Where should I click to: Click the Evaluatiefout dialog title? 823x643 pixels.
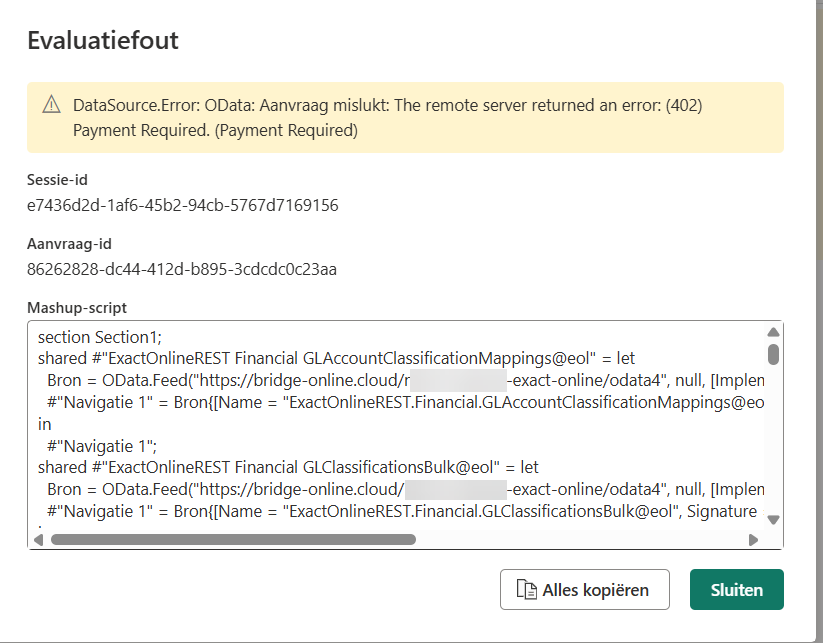click(x=102, y=41)
